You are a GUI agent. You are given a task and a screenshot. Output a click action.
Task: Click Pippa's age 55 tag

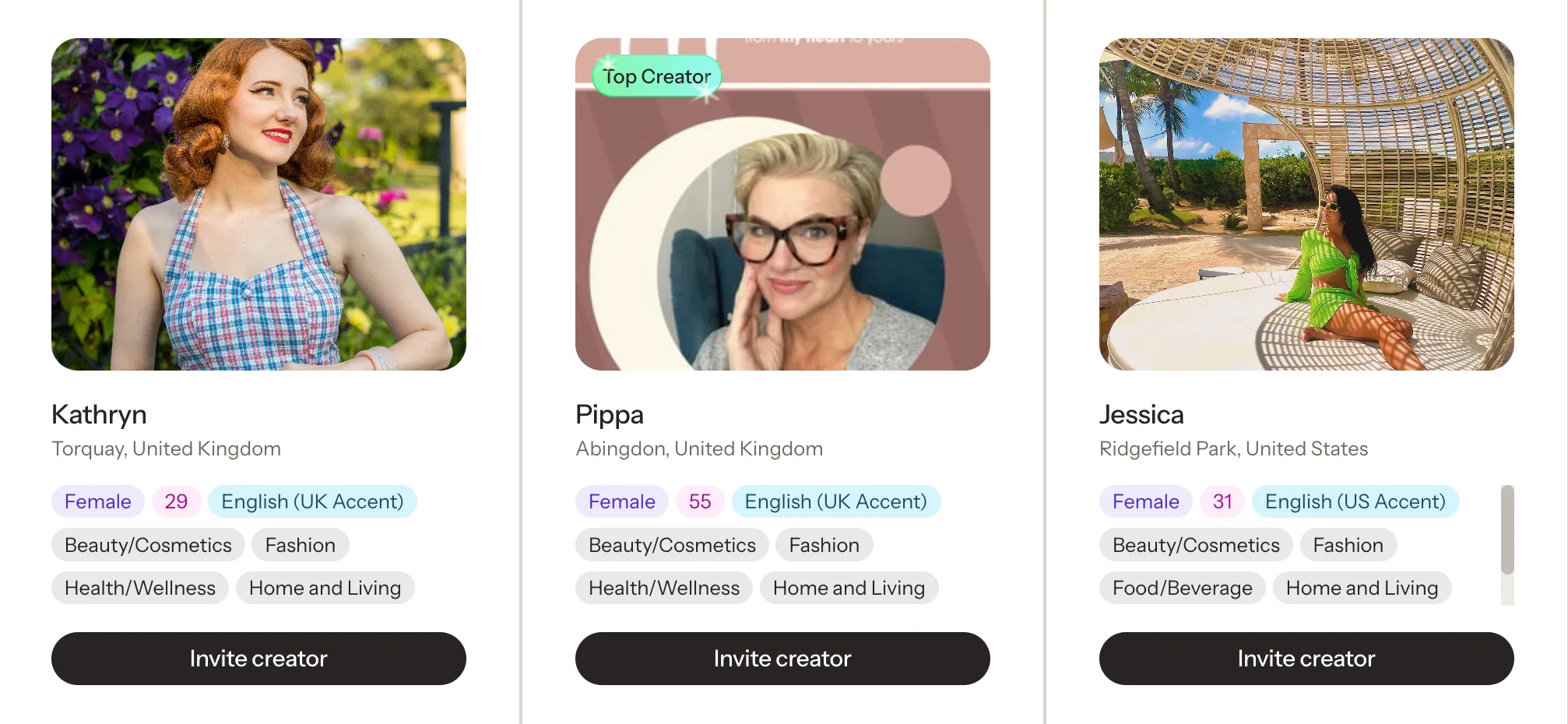pyautogui.click(x=700, y=501)
